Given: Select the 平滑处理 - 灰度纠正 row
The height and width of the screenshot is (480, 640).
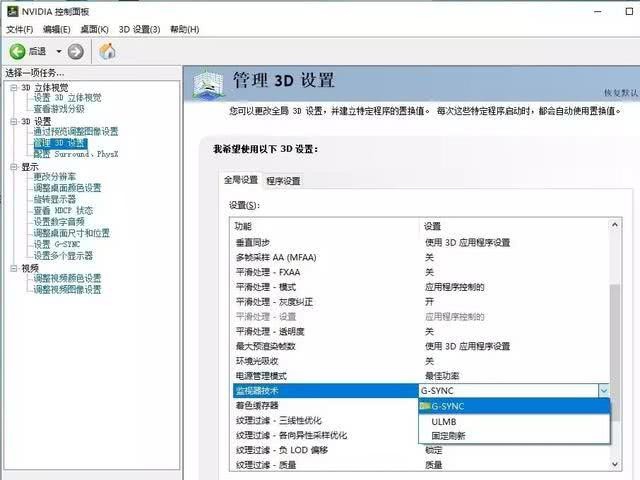Looking at the screenshot, I should [420, 302].
